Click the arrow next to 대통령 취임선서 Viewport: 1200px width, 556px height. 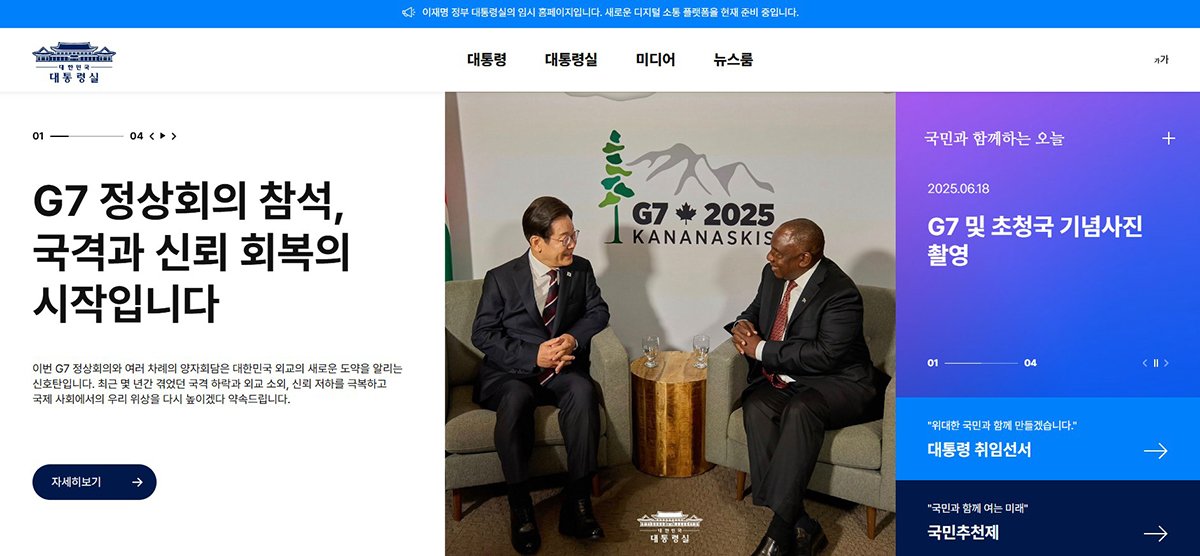pos(1155,451)
